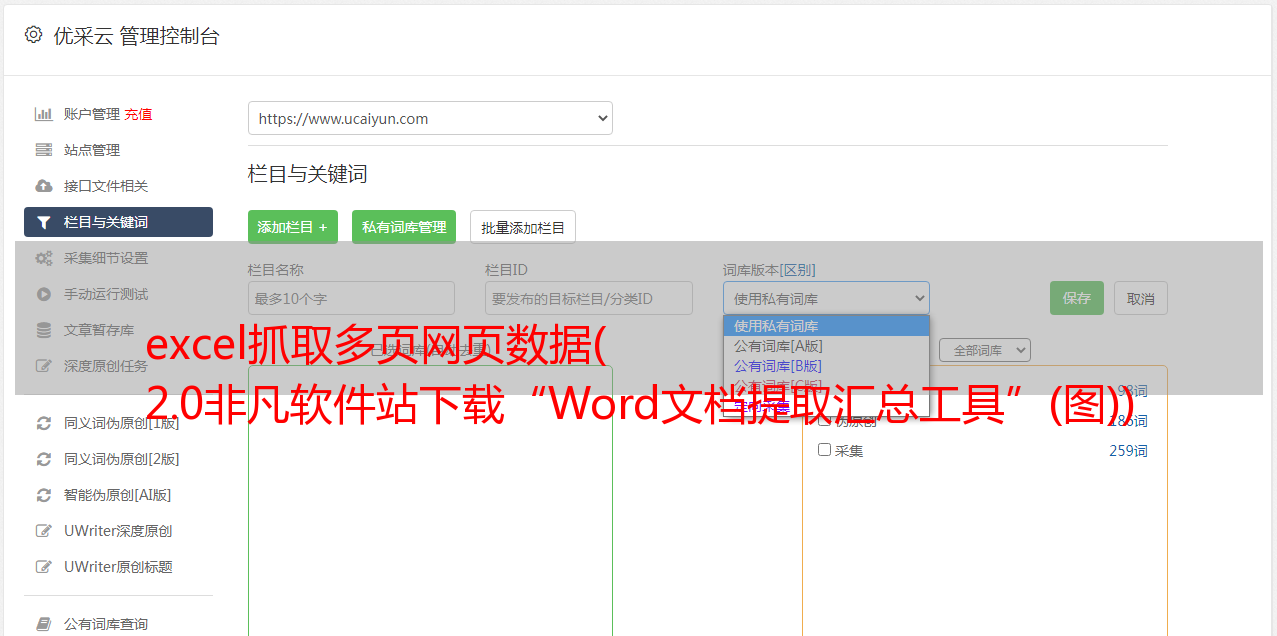
Task: Click the refresh icon for 同义词伪原创[1版]
Action: tap(44, 423)
